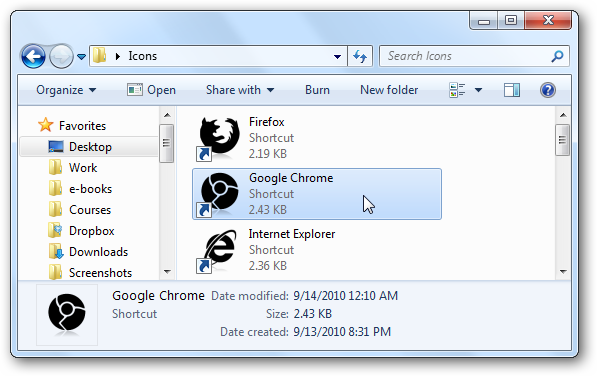This screenshot has height=376, width=597.
Task: Maximize the Explorer window
Action: tap(511, 21)
